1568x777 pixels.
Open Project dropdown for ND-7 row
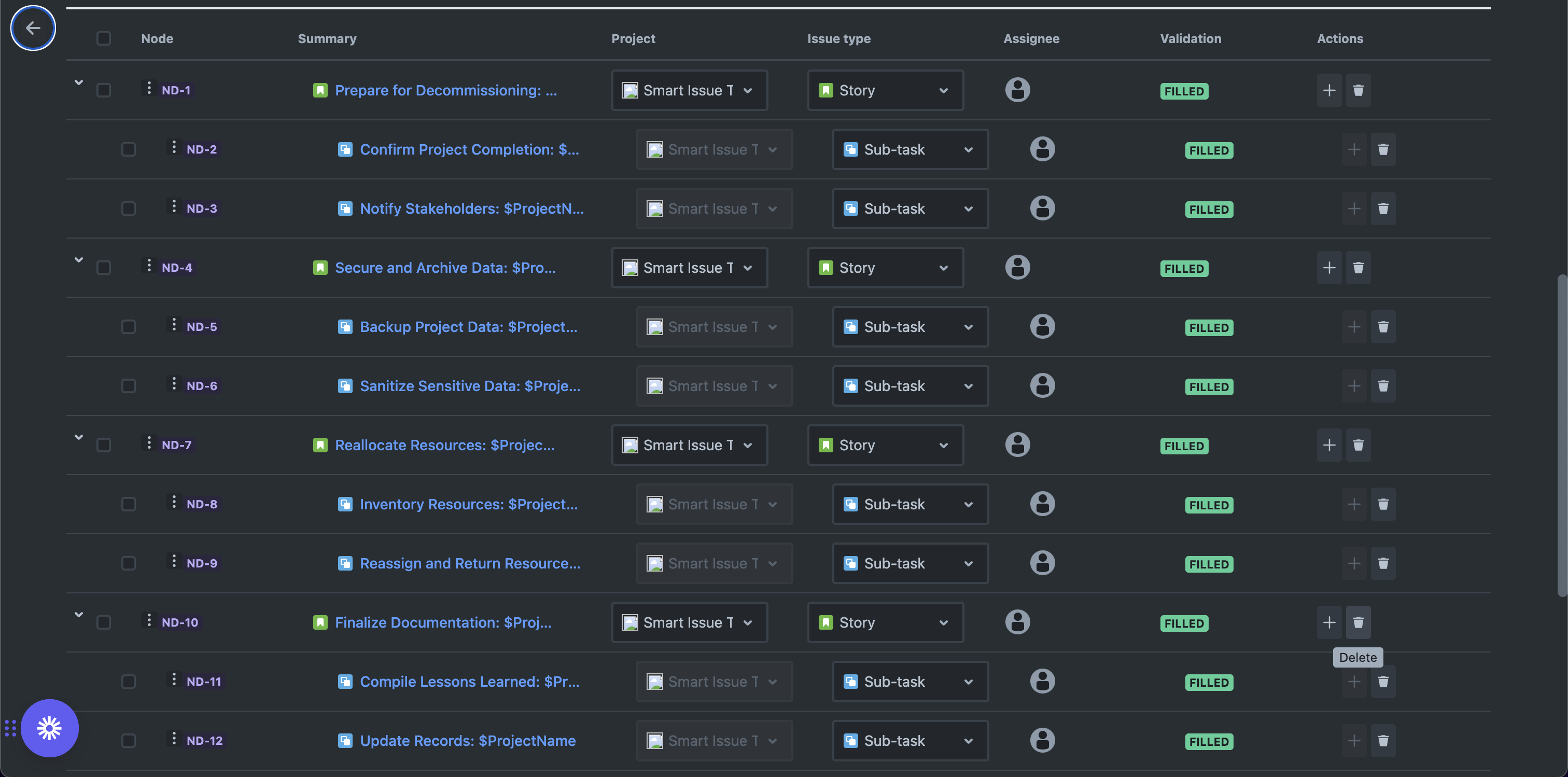click(x=689, y=445)
